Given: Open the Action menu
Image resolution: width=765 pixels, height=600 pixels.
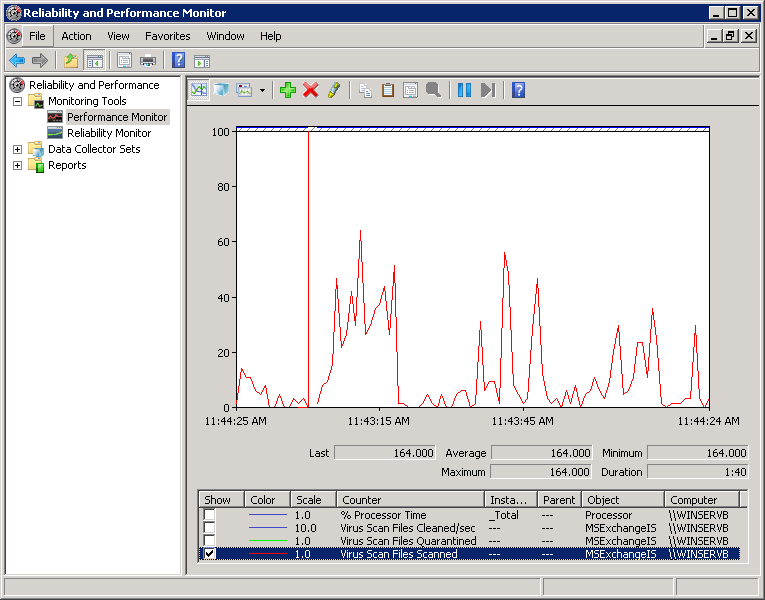Looking at the screenshot, I should pyautogui.click(x=76, y=36).
